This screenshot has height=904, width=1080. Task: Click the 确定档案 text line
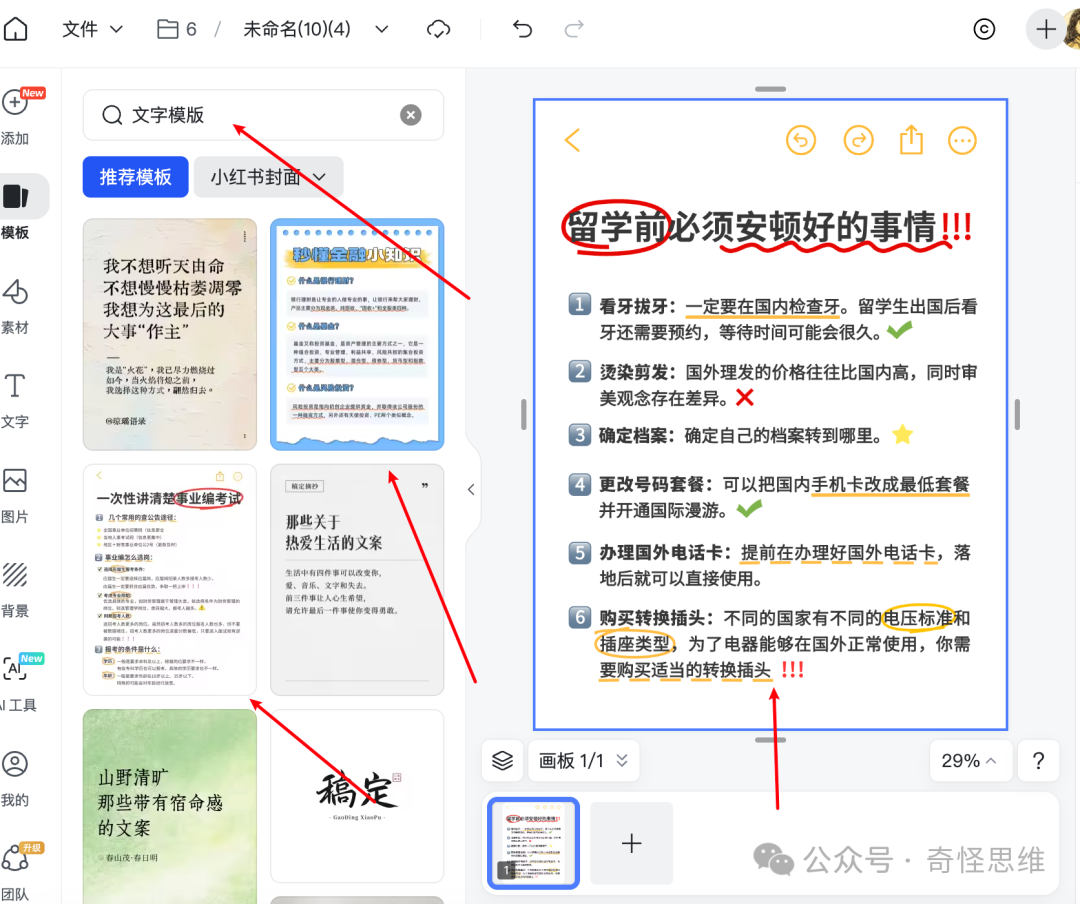tap(740, 435)
